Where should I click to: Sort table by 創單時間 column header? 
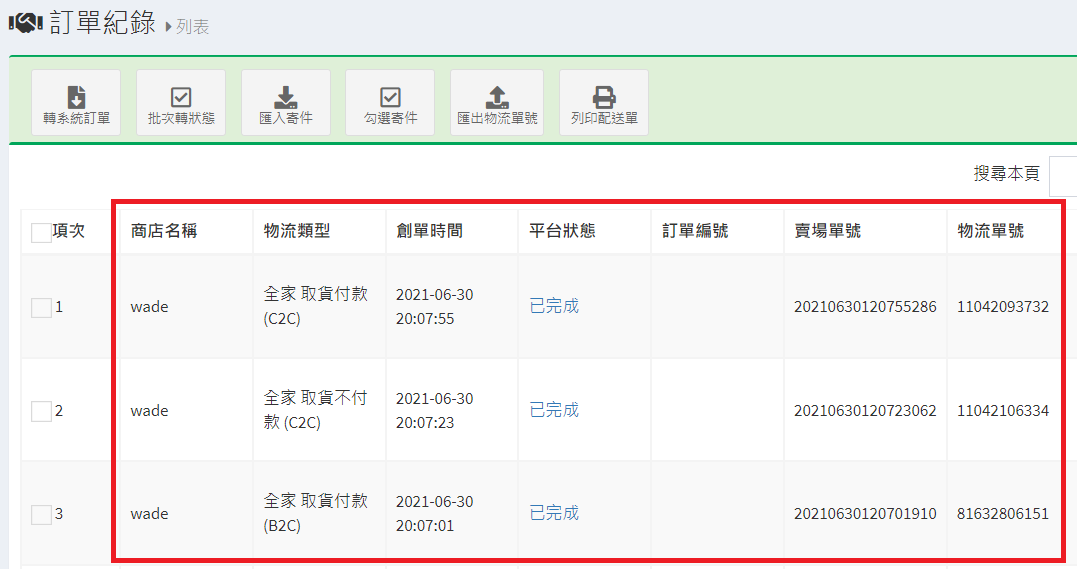429,231
